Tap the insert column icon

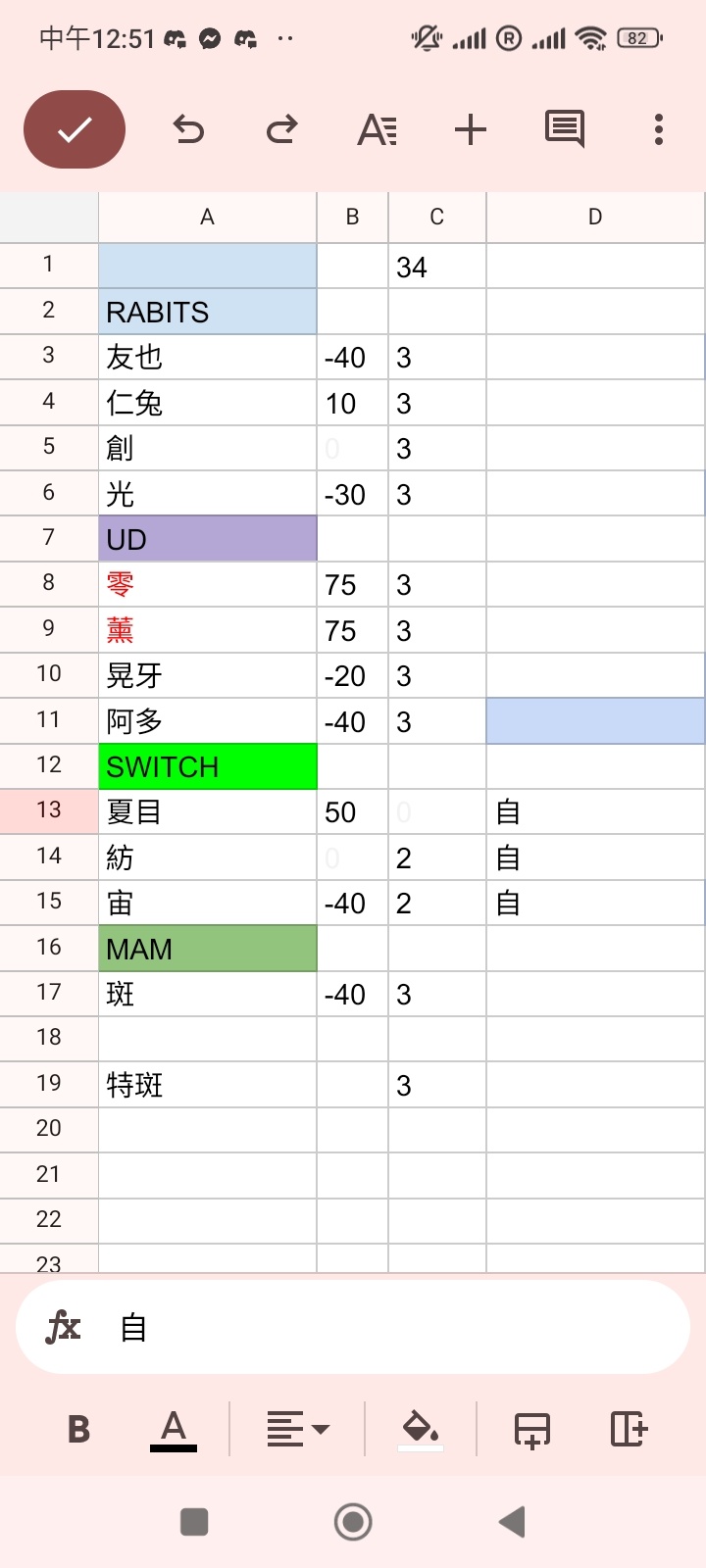click(x=629, y=1430)
